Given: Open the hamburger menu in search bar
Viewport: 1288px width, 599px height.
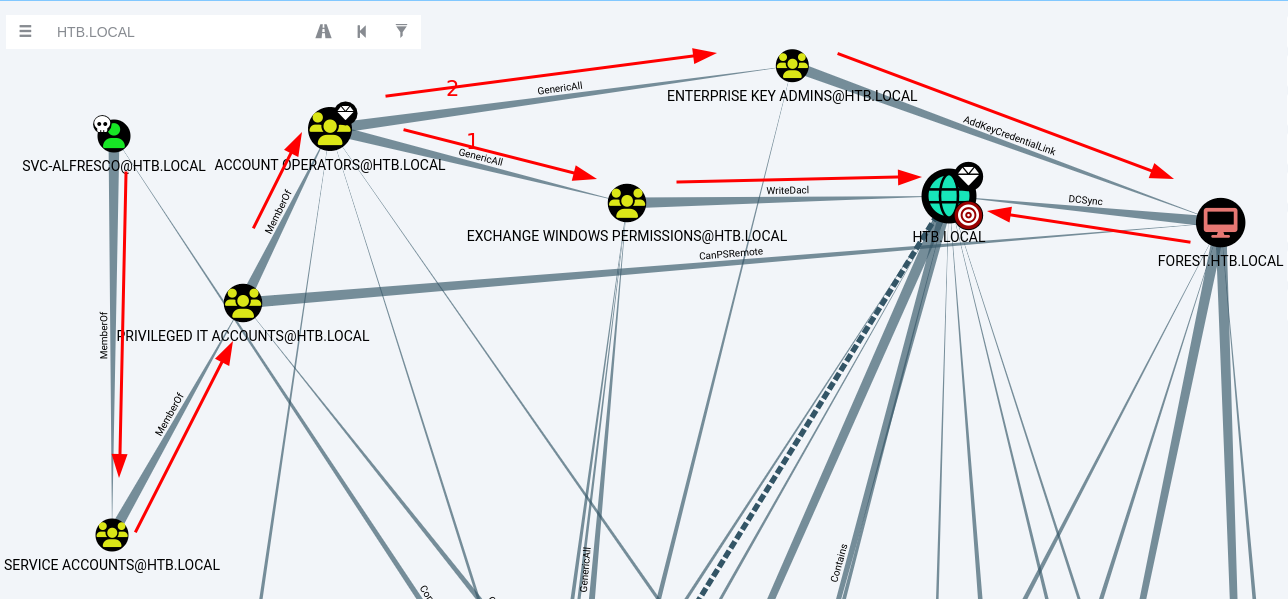Looking at the screenshot, I should (x=25, y=32).
